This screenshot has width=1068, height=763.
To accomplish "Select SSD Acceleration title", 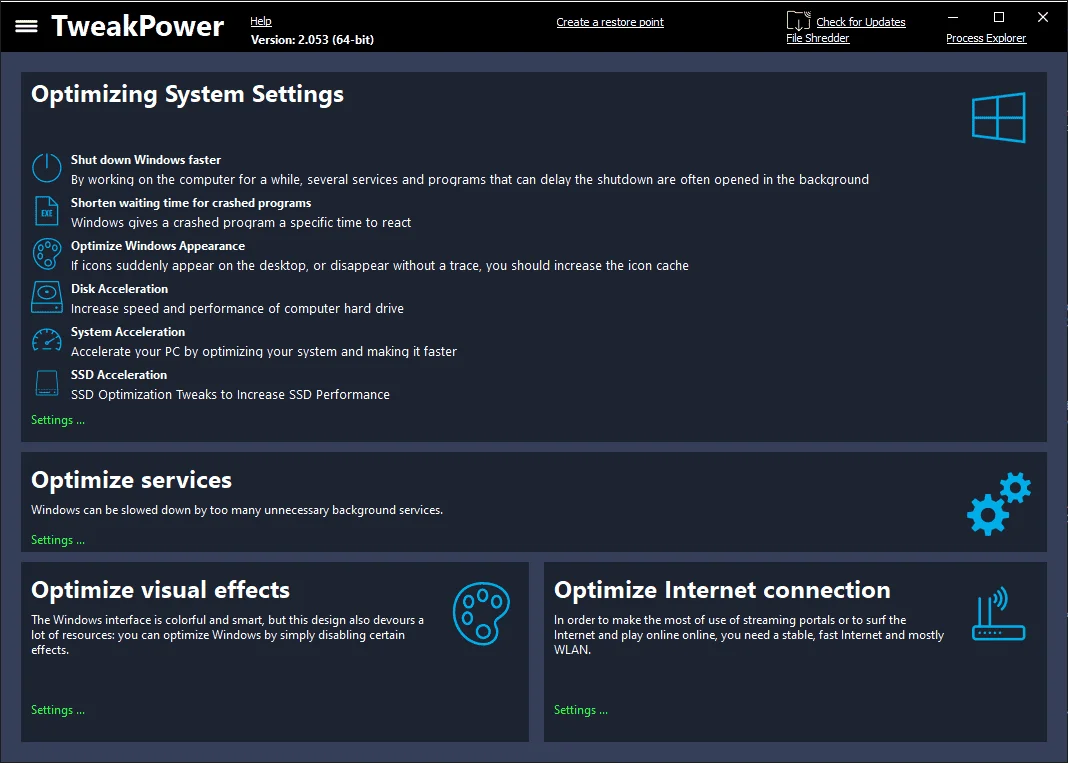I will (x=119, y=374).
